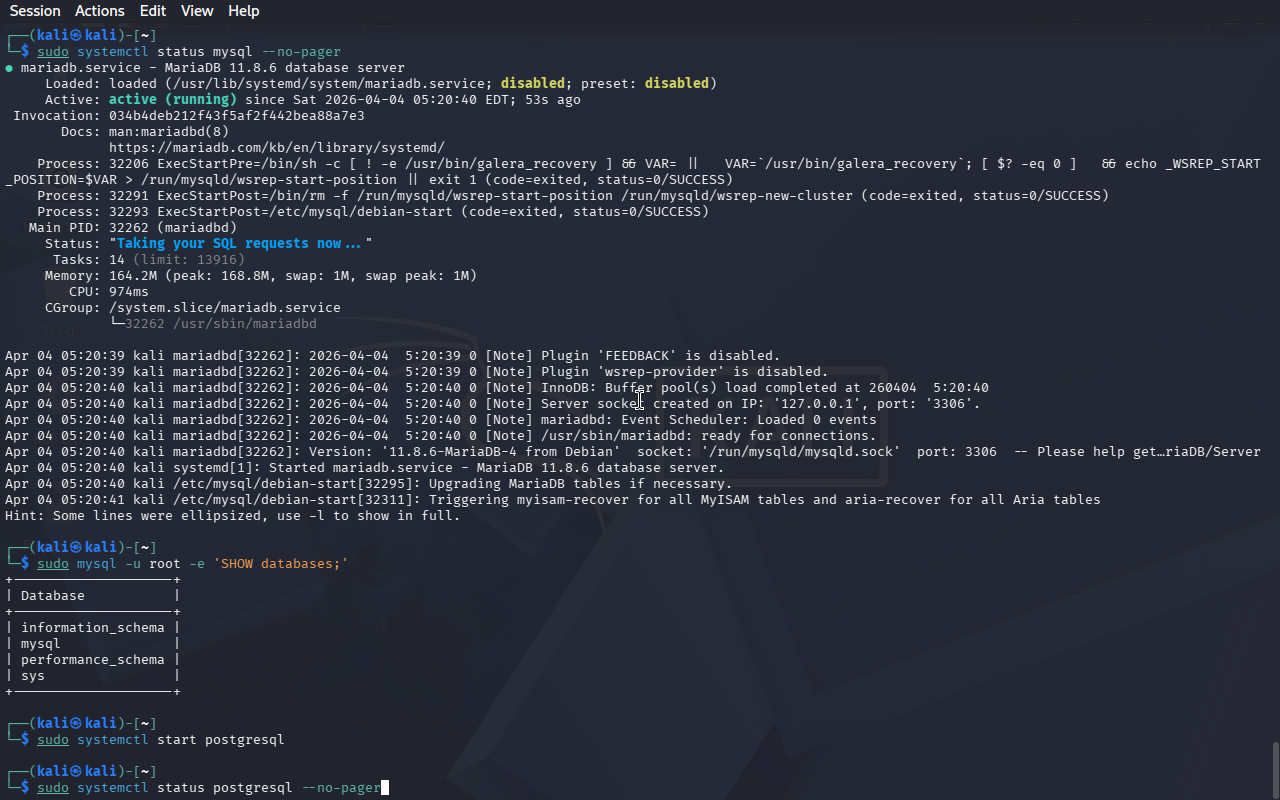Click the mariadb.com systemd documentation URL

pos(276,147)
